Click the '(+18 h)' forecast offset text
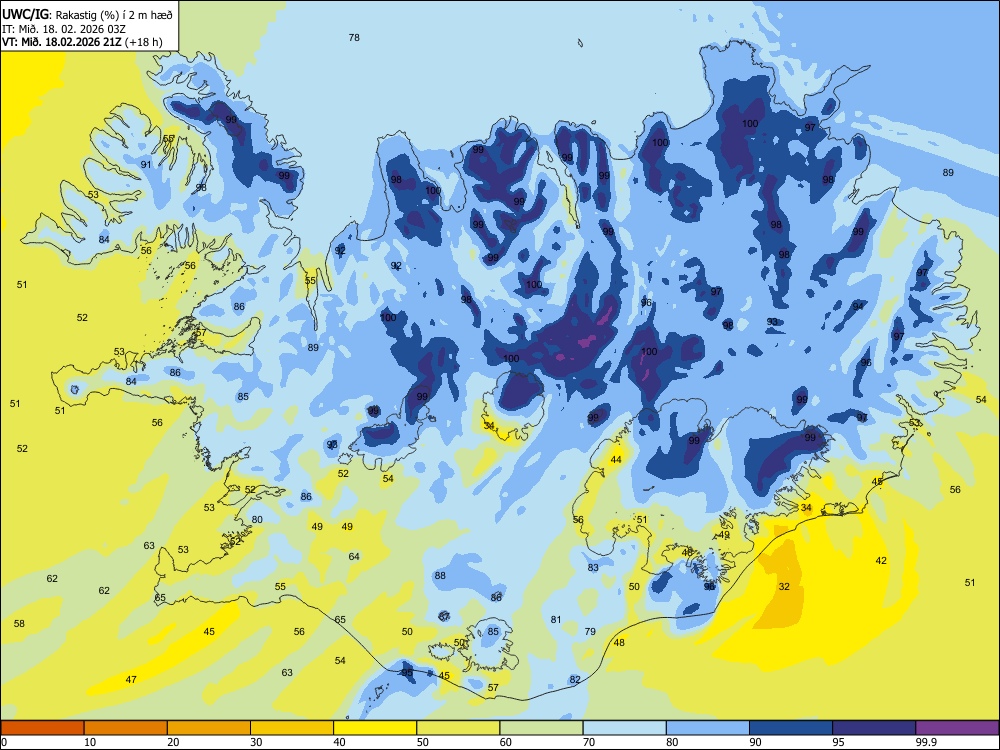1000x750 pixels. point(144,43)
